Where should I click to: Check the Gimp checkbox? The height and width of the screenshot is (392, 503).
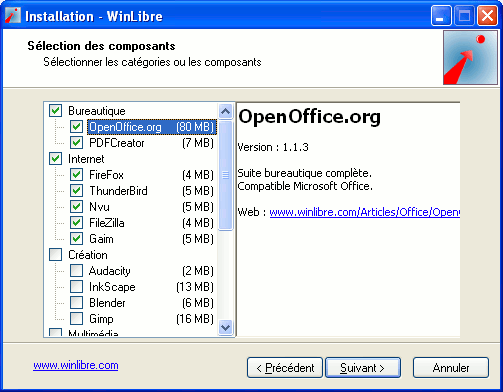coord(76,319)
